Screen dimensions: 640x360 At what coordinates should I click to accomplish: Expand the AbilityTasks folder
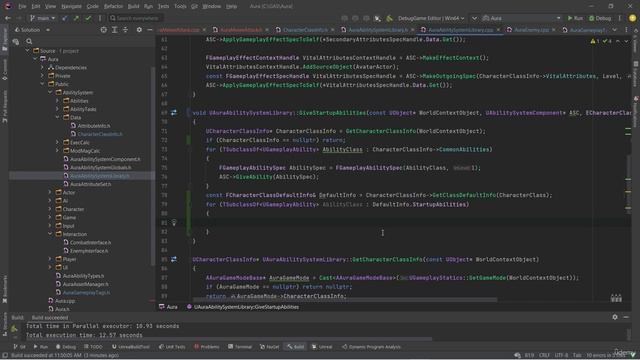(58, 109)
